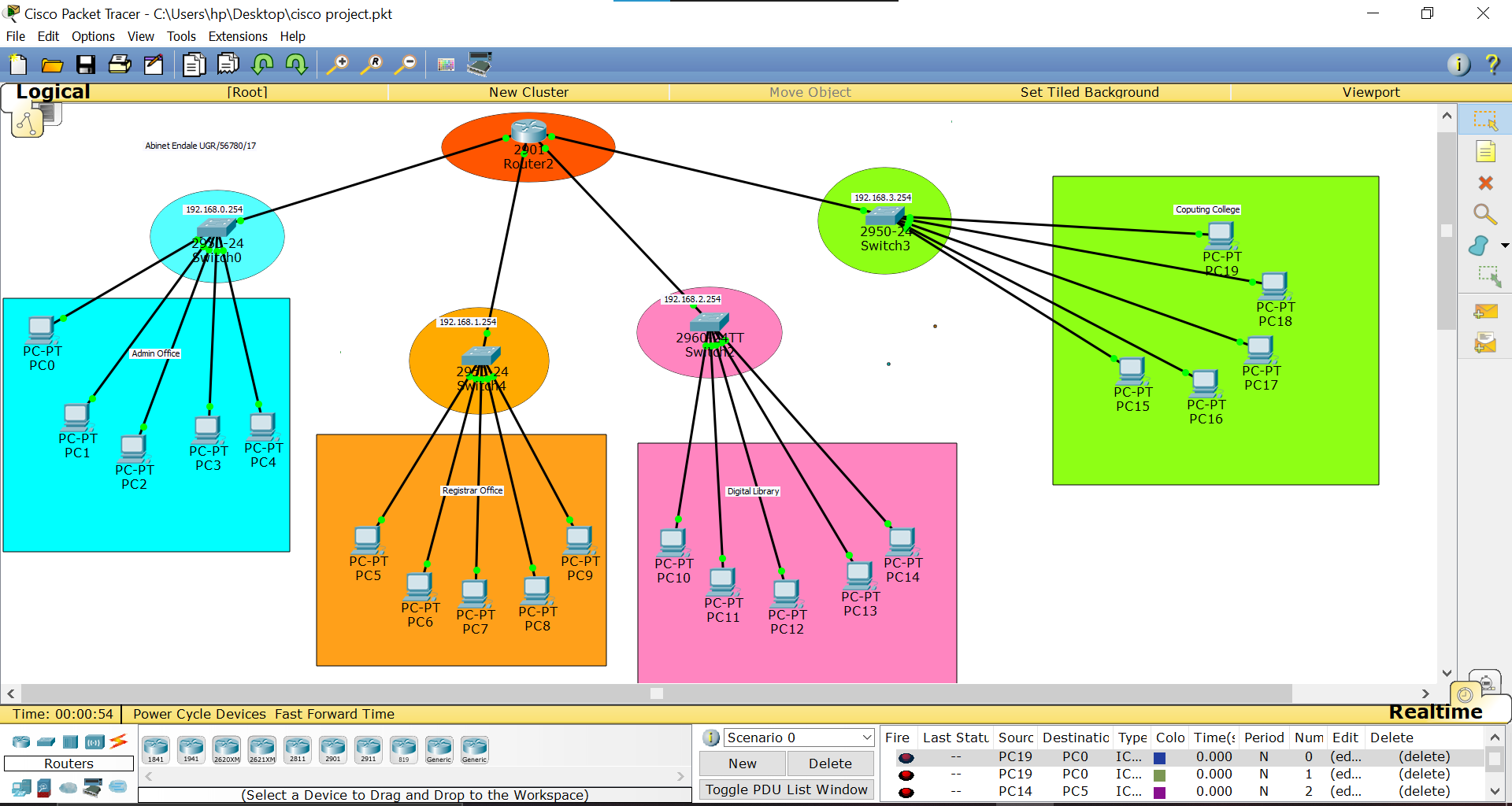The image size is (1512, 806).
Task: Click the Open folder icon
Action: tap(52, 65)
